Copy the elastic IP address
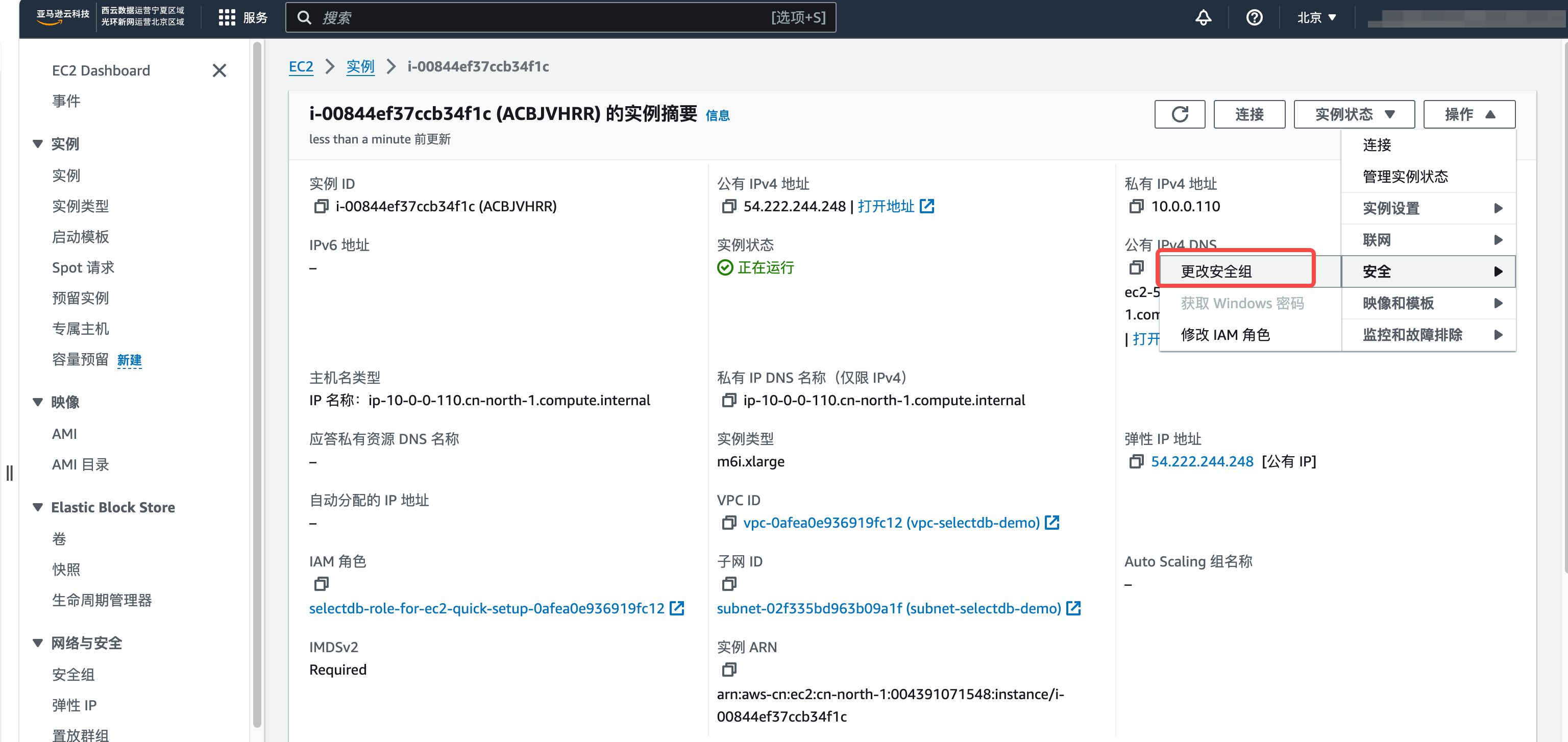This screenshot has height=742, width=1568. coord(1136,461)
